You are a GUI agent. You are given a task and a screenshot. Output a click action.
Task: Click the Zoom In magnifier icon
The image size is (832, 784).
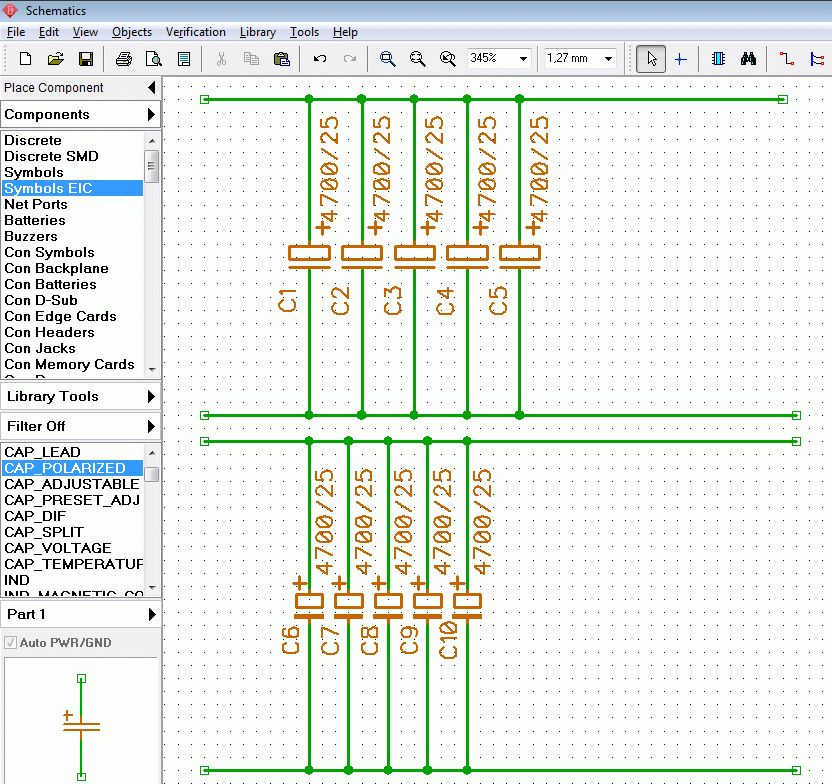tap(387, 59)
